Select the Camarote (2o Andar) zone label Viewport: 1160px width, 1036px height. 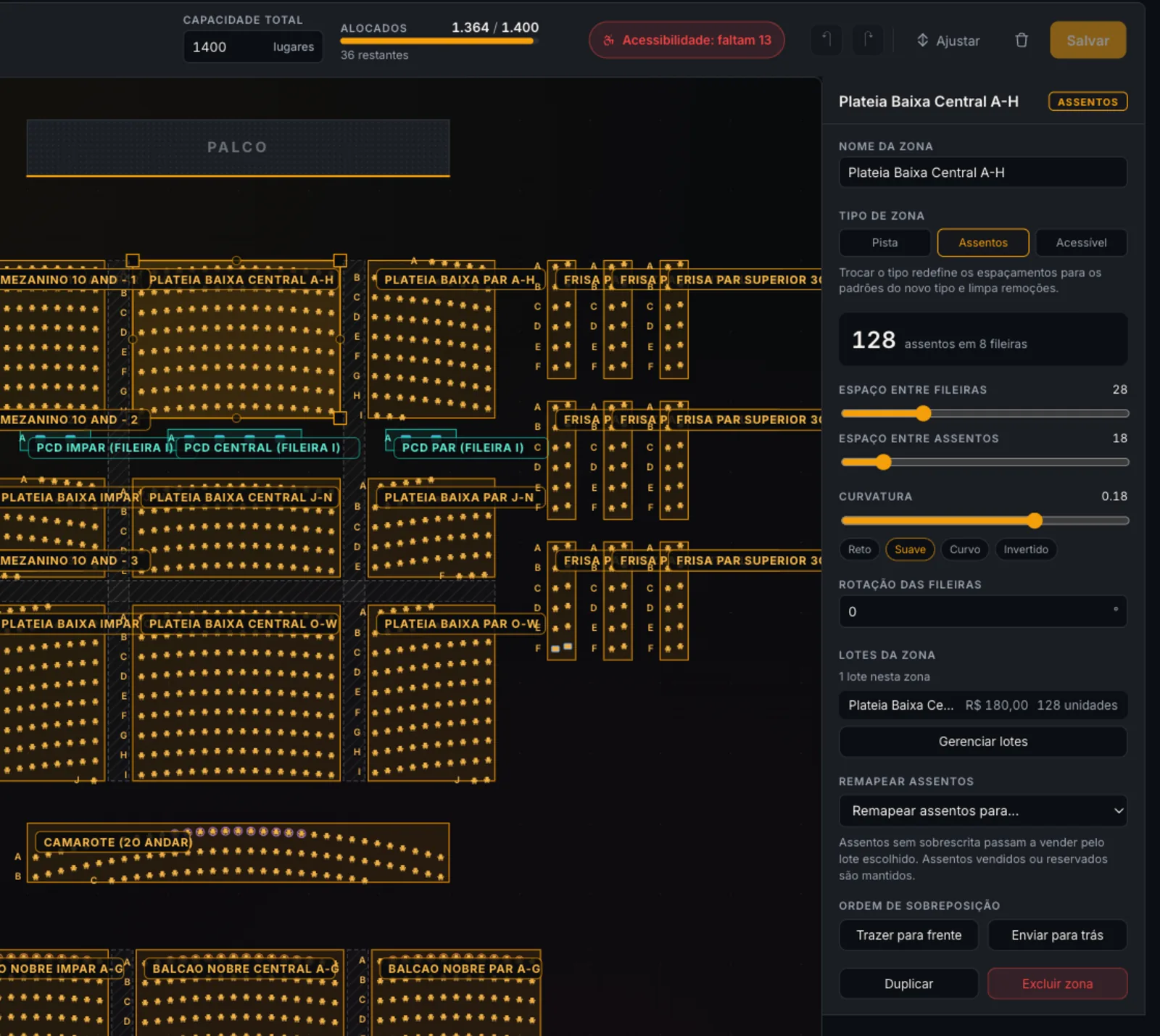pos(114,842)
